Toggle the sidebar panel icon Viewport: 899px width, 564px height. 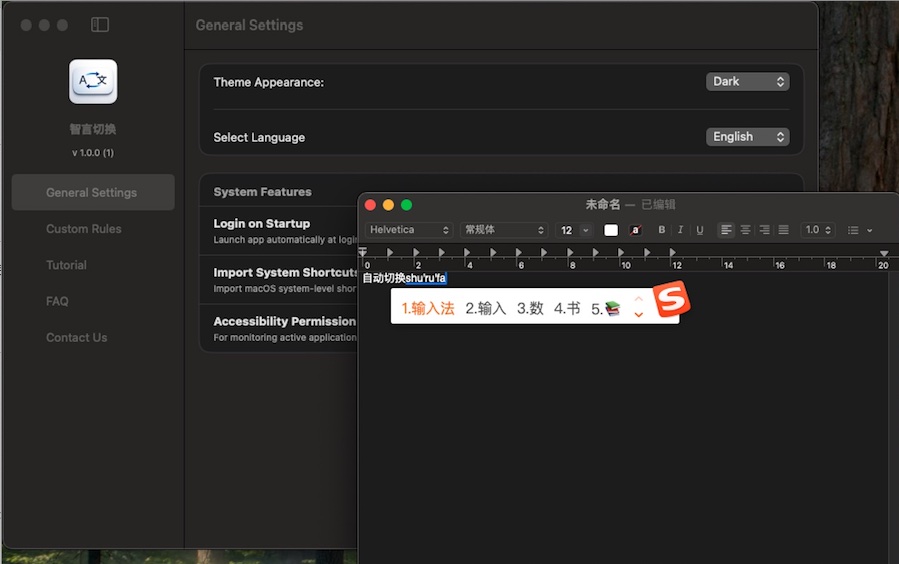(100, 25)
